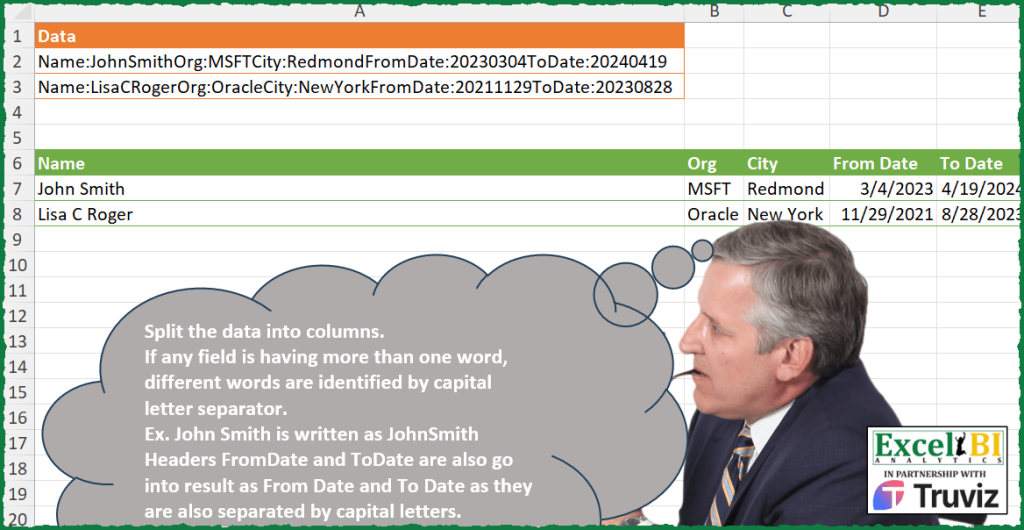Select row 1 header
1024x530 pixels.
tap(16, 36)
